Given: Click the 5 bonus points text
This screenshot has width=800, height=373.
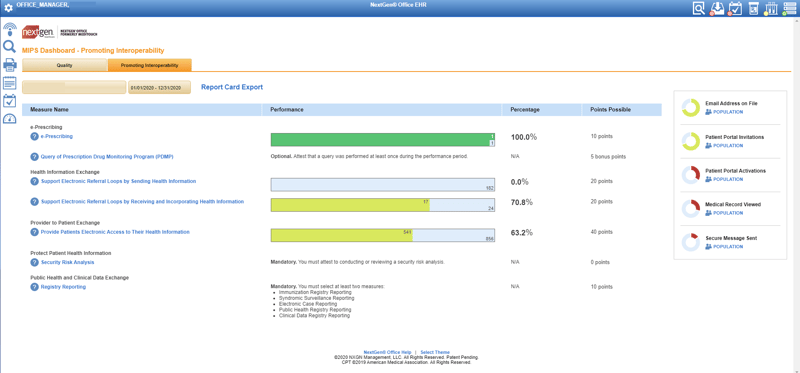Looking at the screenshot, I should click(608, 157).
